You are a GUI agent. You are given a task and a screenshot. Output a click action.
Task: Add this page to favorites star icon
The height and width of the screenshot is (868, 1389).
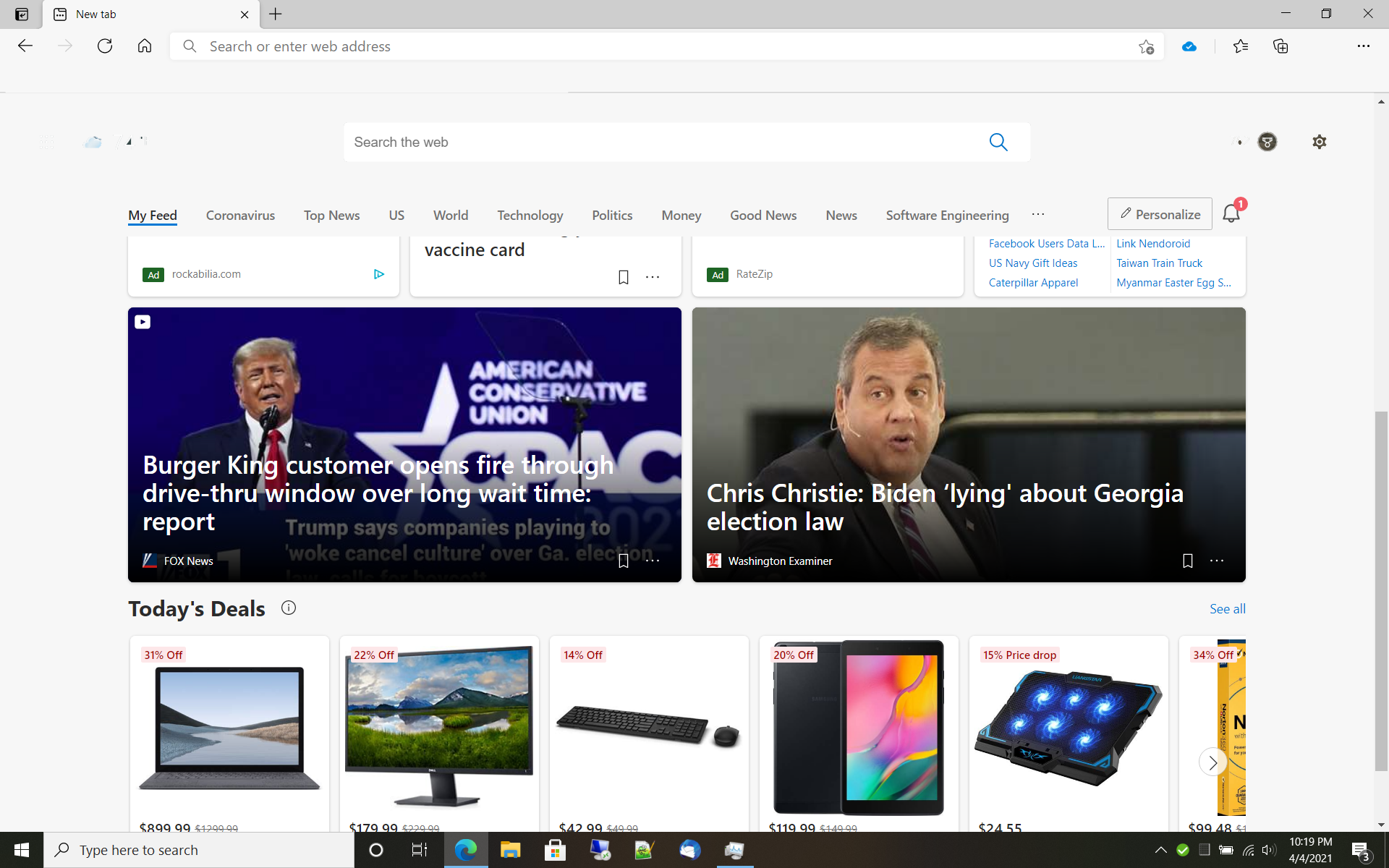click(1146, 47)
